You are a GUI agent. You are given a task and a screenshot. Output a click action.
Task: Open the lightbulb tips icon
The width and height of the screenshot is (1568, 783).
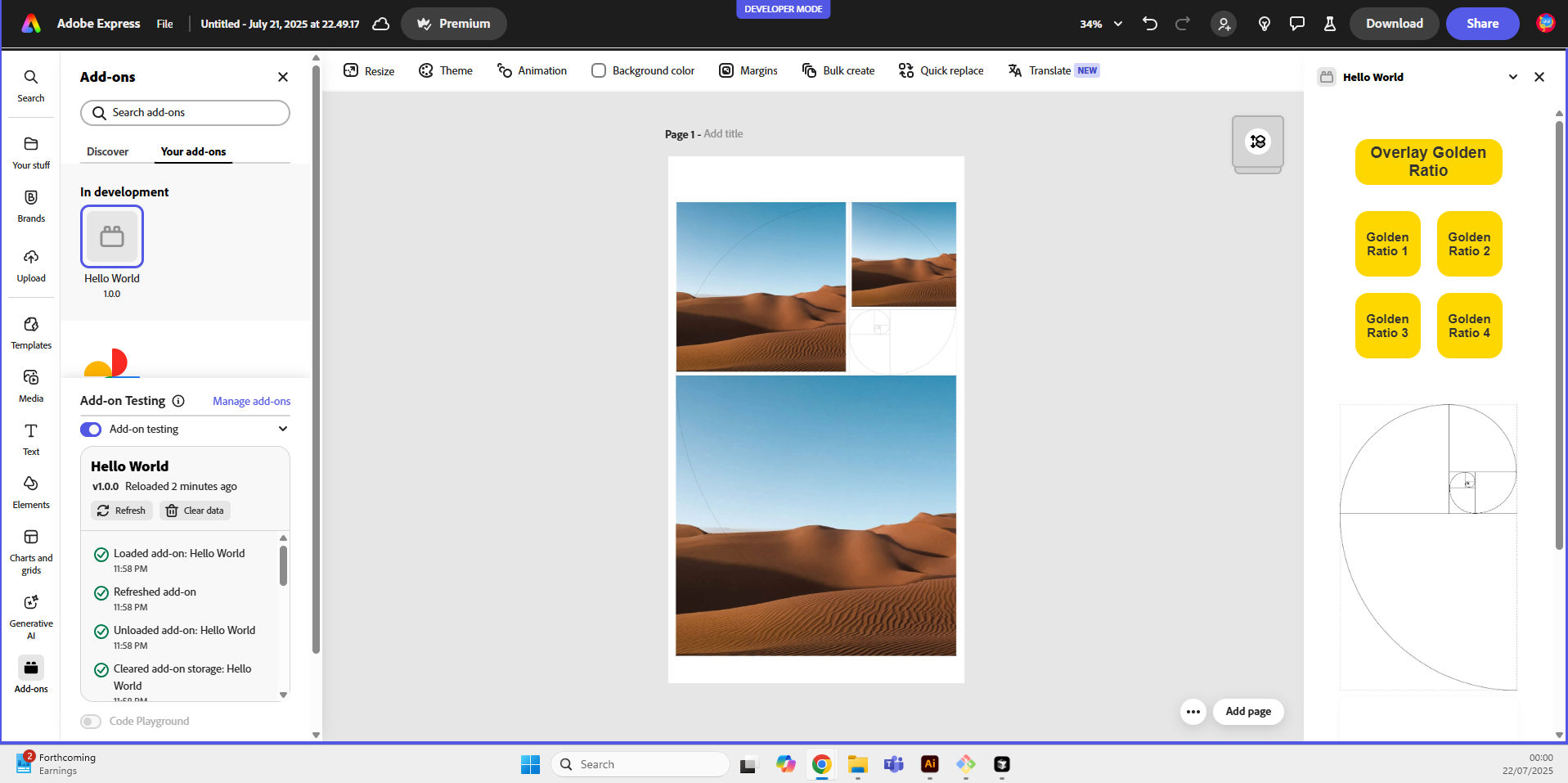pyautogui.click(x=1265, y=24)
